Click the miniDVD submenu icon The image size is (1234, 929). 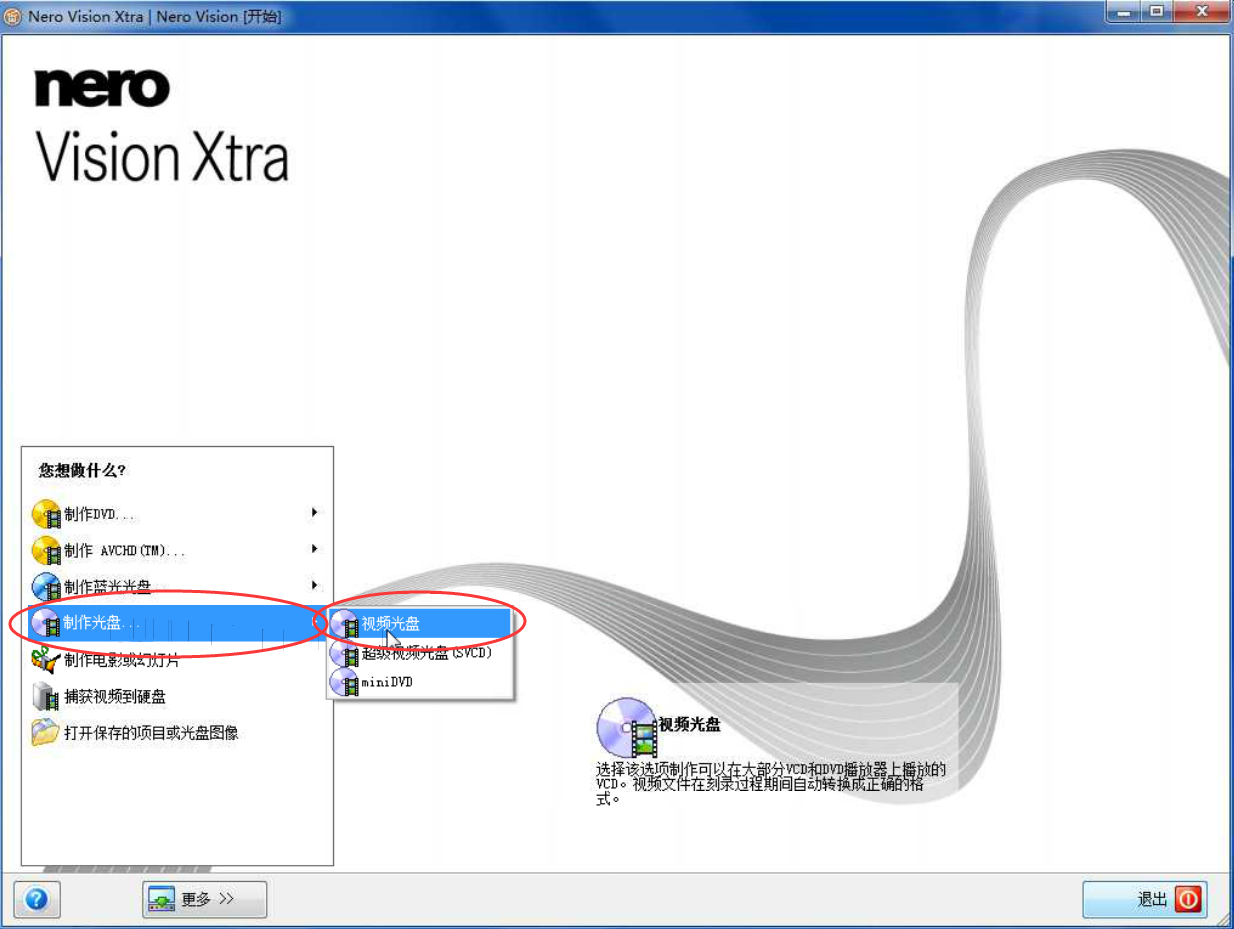(x=346, y=683)
